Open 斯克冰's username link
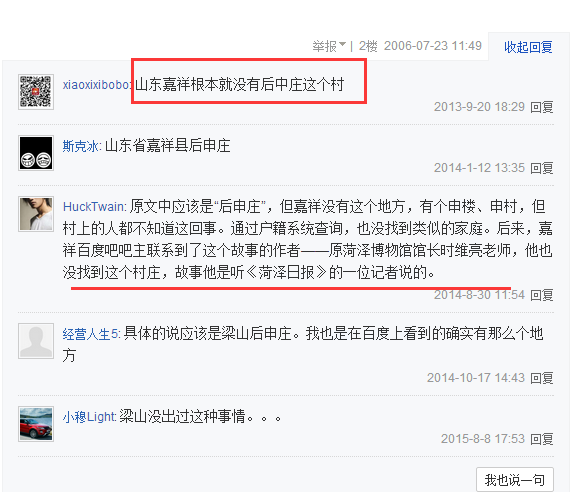 click(80, 146)
